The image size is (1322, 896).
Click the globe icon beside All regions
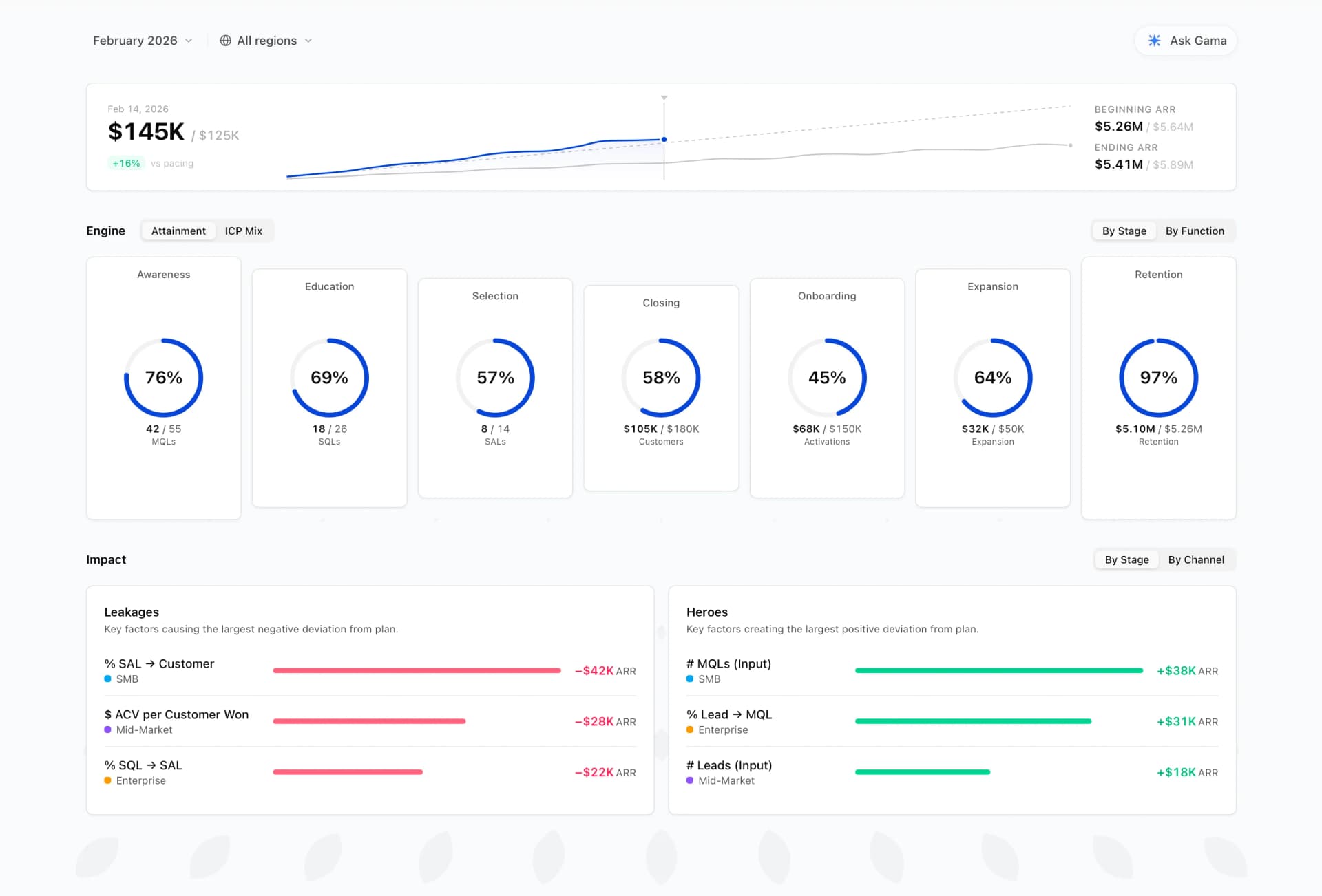224,41
